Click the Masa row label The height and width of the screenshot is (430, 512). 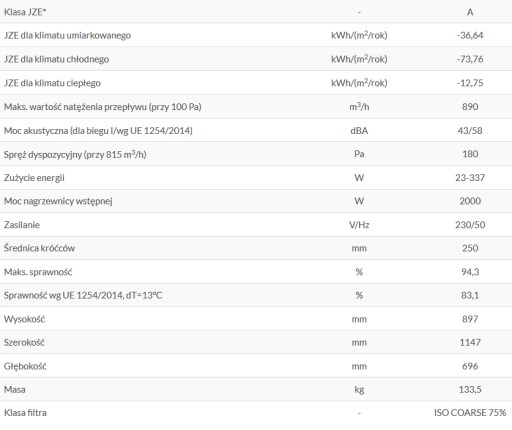pos(15,390)
